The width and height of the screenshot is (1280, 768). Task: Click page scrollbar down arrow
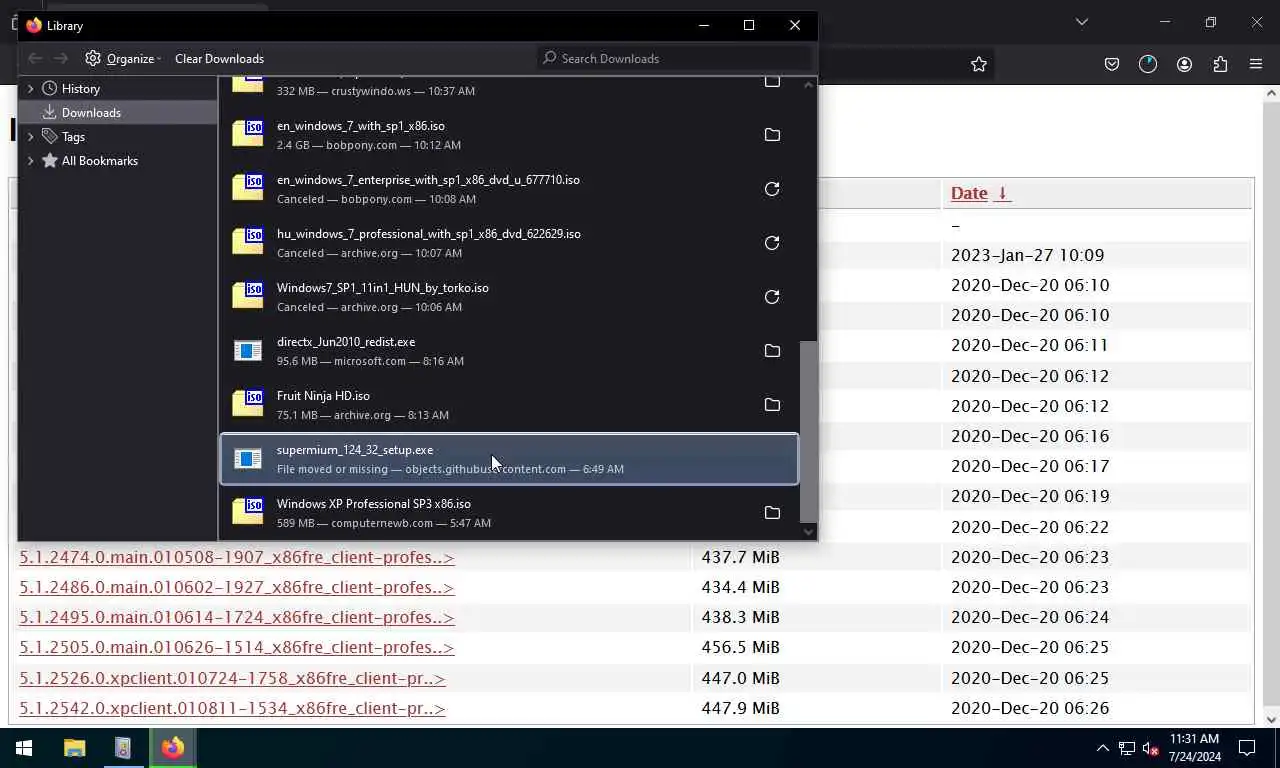(1271, 718)
